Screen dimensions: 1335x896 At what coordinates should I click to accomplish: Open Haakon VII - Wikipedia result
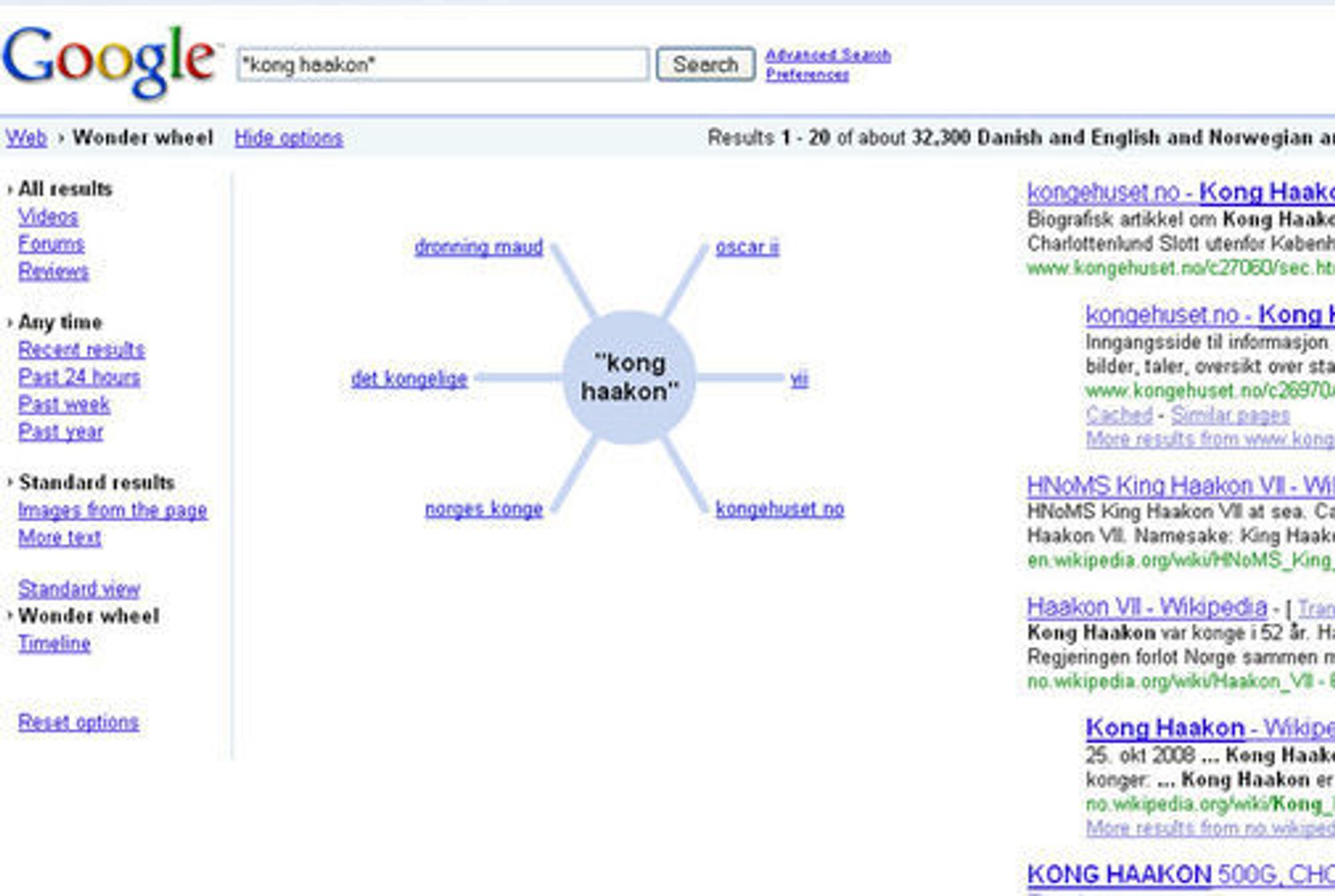[x=1147, y=607]
